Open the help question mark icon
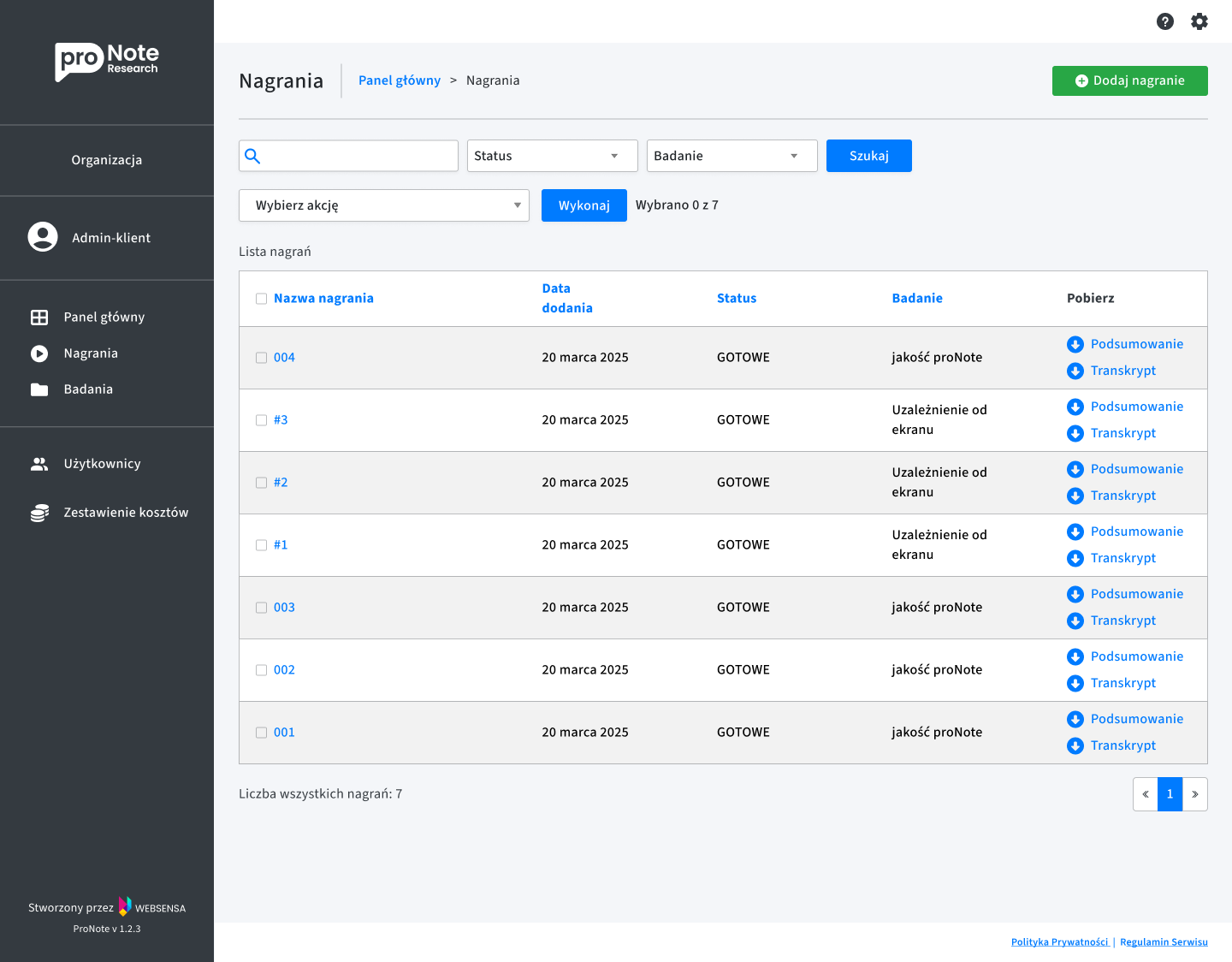Image resolution: width=1232 pixels, height=962 pixels. [1165, 21]
